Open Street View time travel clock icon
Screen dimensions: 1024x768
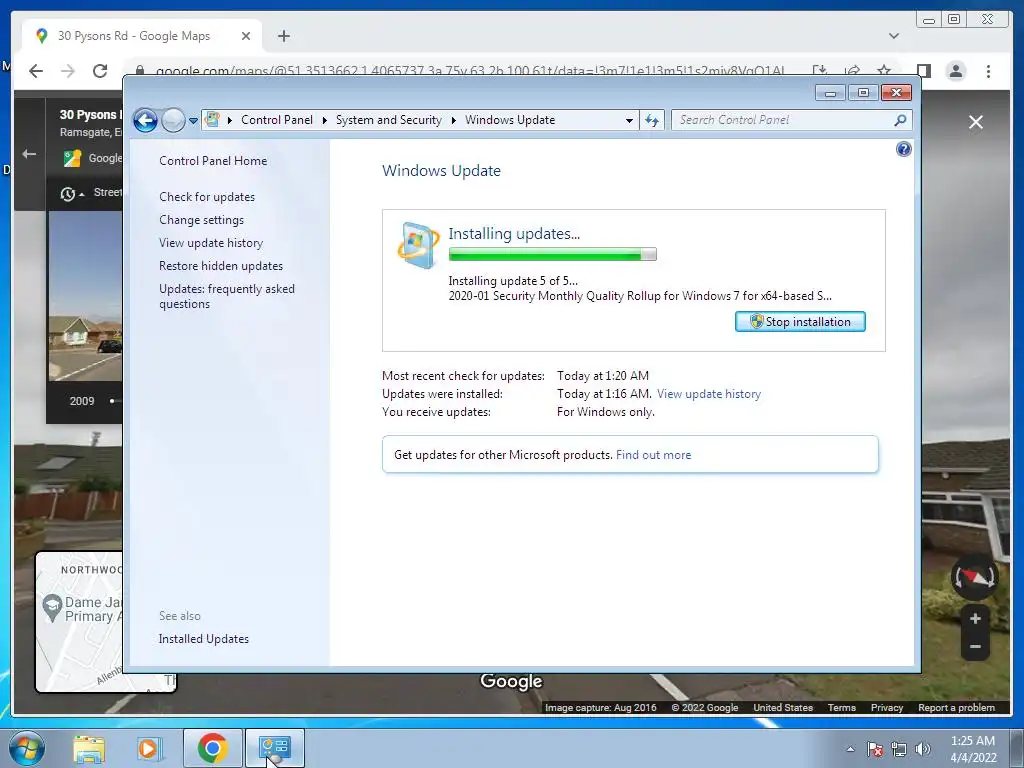[x=68, y=194]
